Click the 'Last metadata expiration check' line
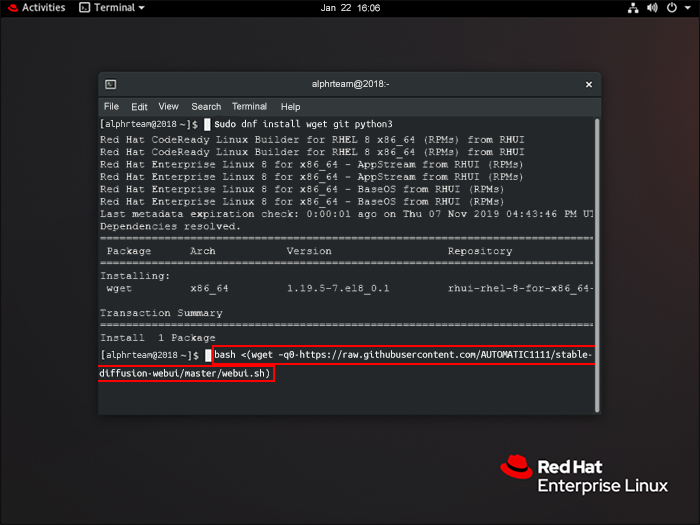The image size is (700, 525). click(346, 214)
